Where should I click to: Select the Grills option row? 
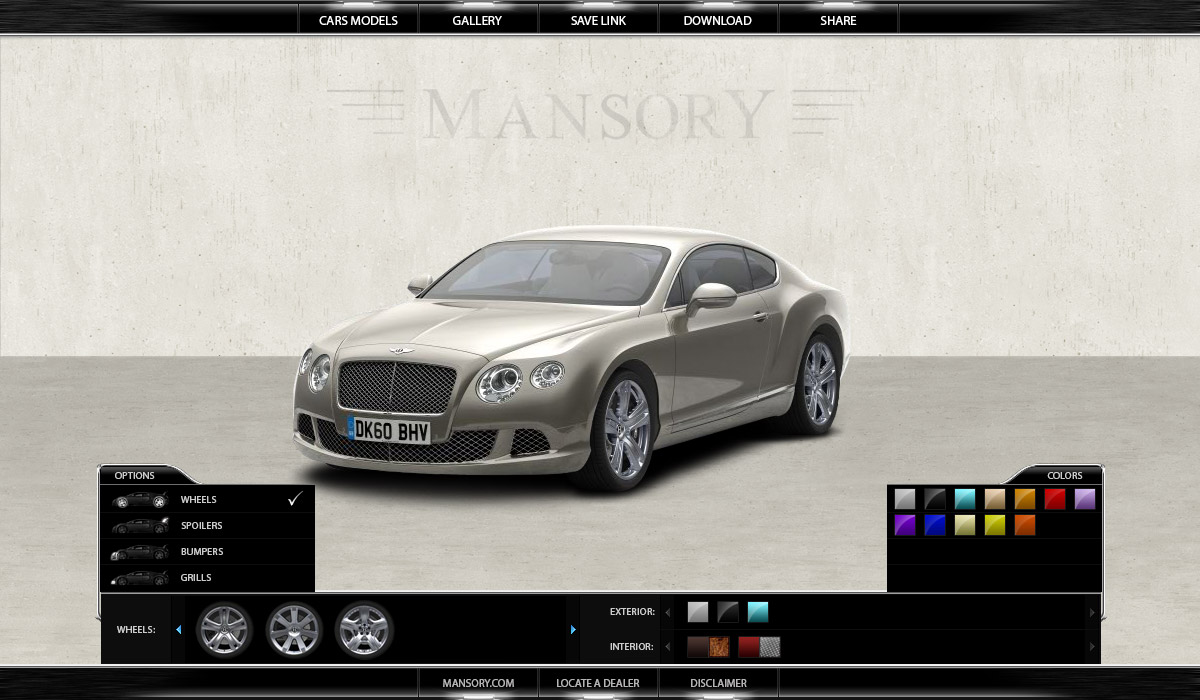point(207,577)
